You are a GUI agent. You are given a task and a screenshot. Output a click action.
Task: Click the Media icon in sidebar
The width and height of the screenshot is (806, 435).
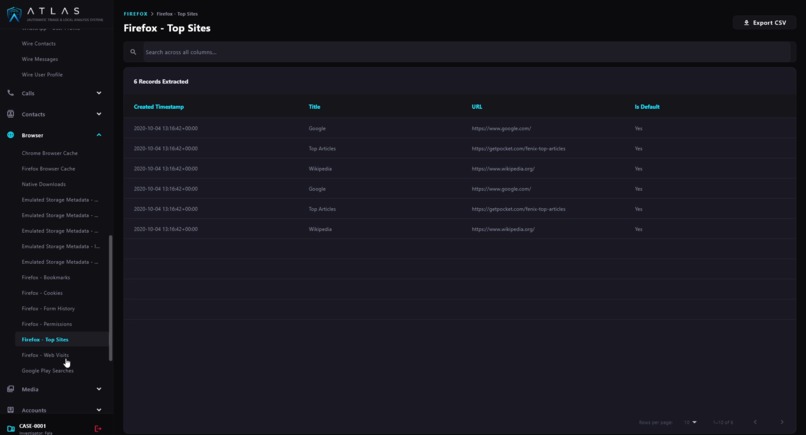(10, 389)
